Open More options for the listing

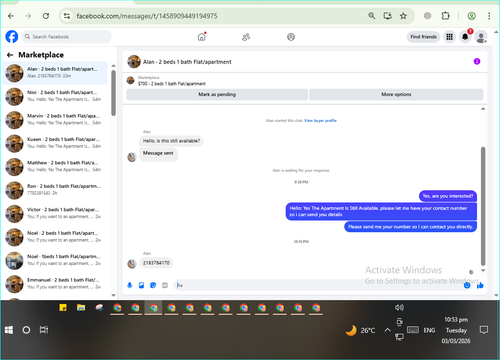pyautogui.click(x=396, y=94)
